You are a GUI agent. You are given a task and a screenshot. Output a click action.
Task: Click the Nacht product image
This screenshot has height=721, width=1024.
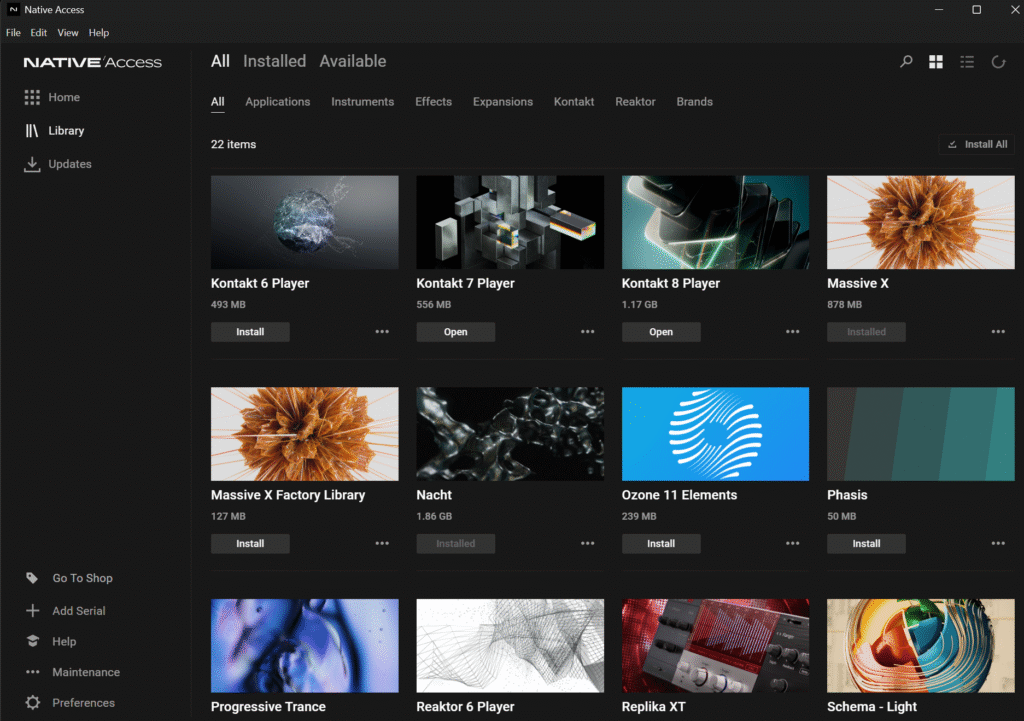tap(510, 434)
